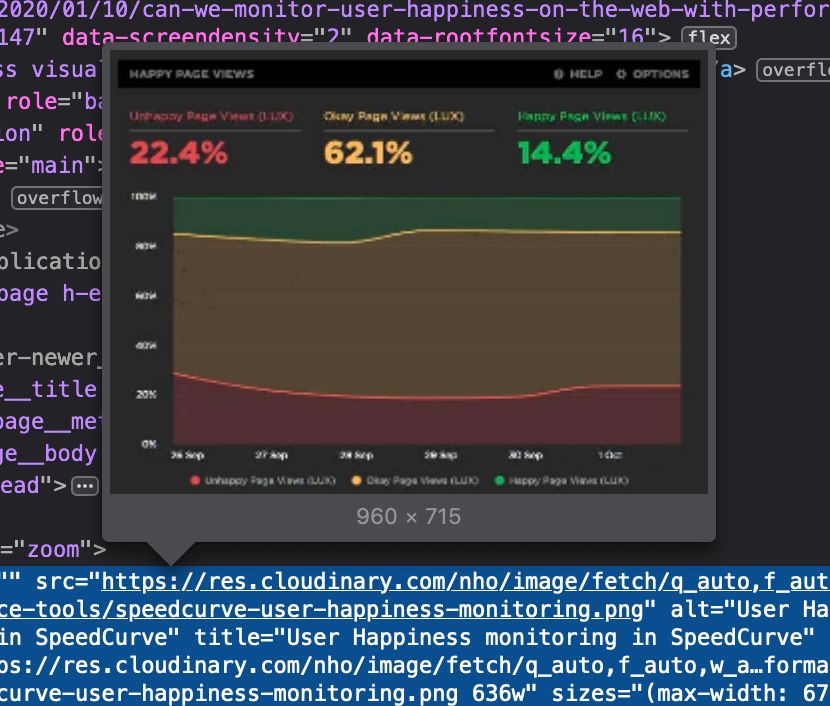Viewport: 830px width, 706px height.
Task: Click the e="main"> element line
Action: pyautogui.click(x=52, y=166)
